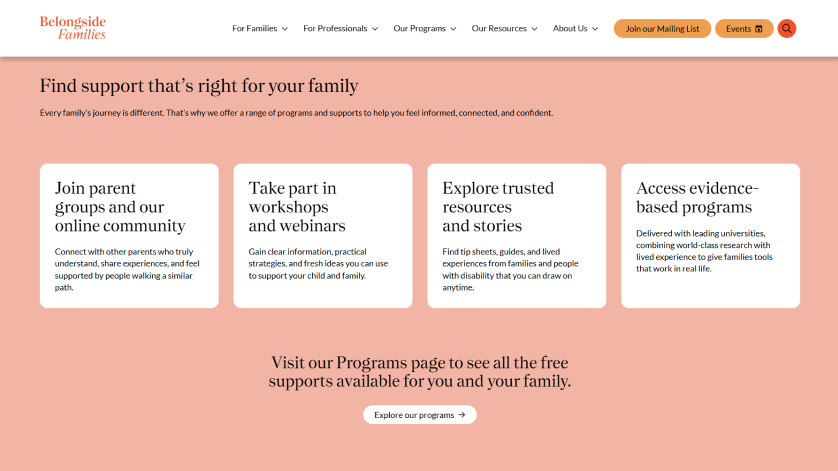Open the For Professionals menu

pos(335,28)
